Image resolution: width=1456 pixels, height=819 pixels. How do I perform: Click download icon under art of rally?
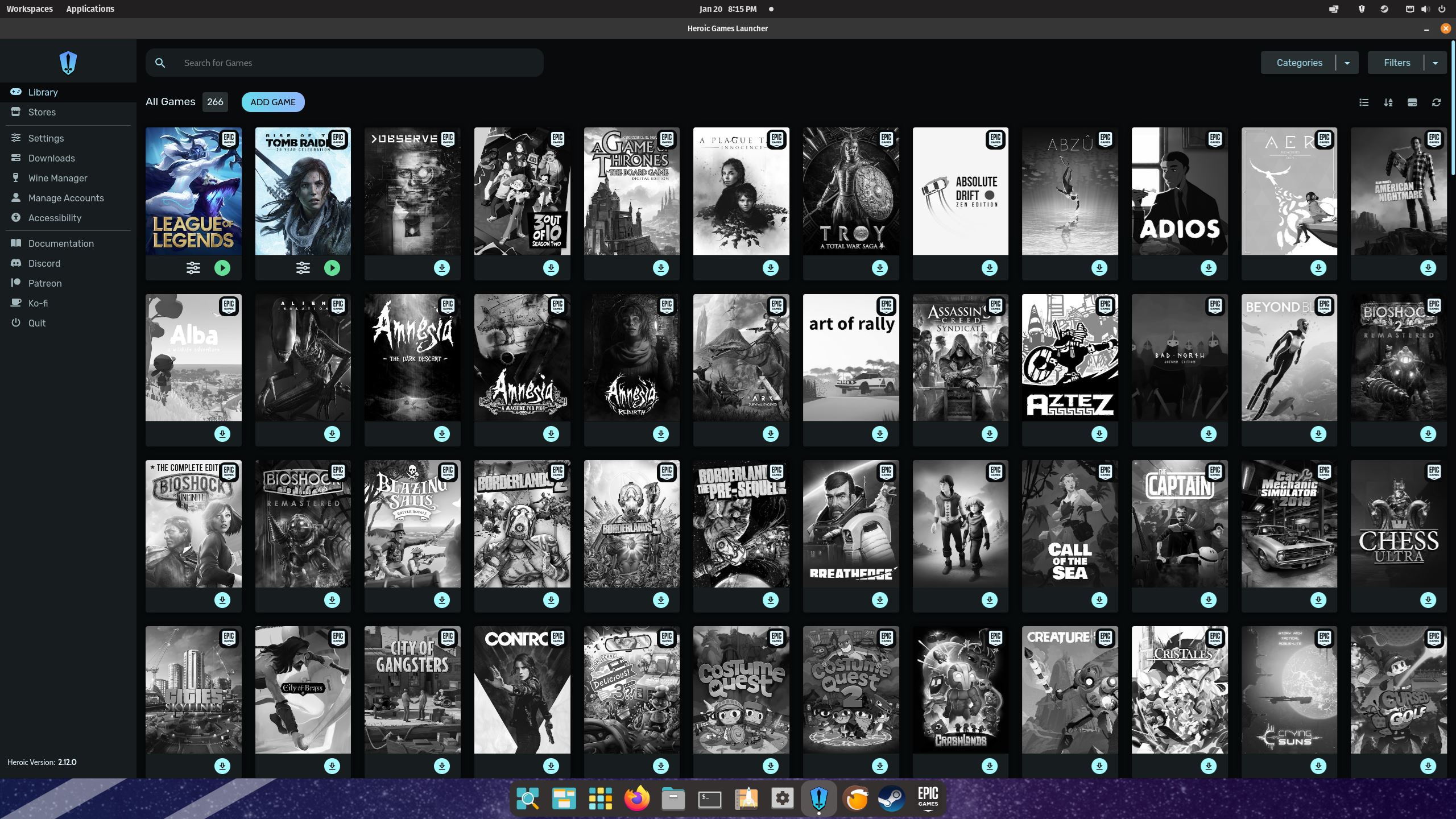click(880, 434)
